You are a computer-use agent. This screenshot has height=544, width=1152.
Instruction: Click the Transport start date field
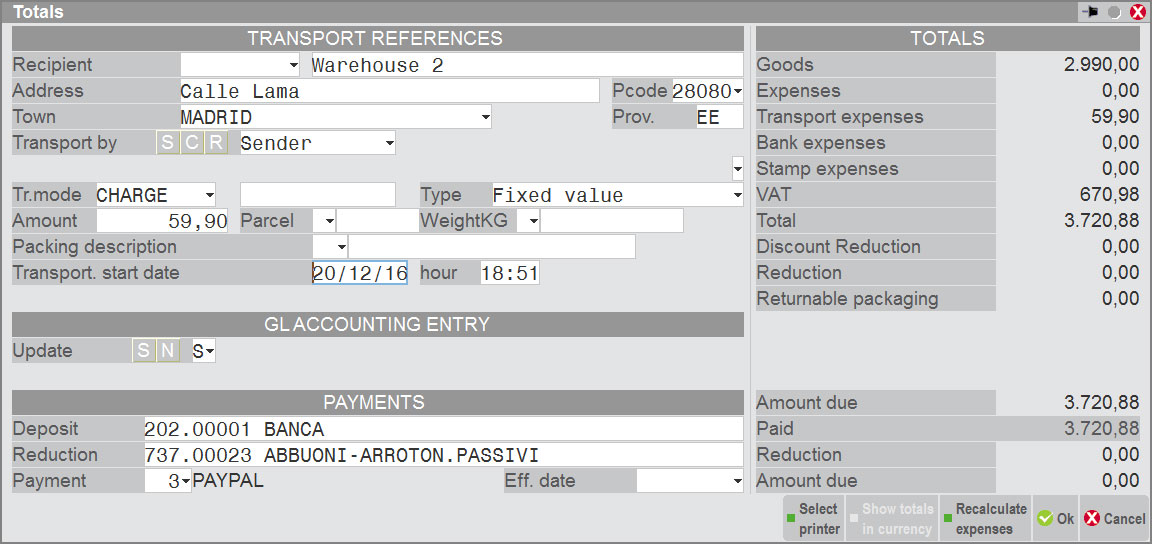click(360, 273)
